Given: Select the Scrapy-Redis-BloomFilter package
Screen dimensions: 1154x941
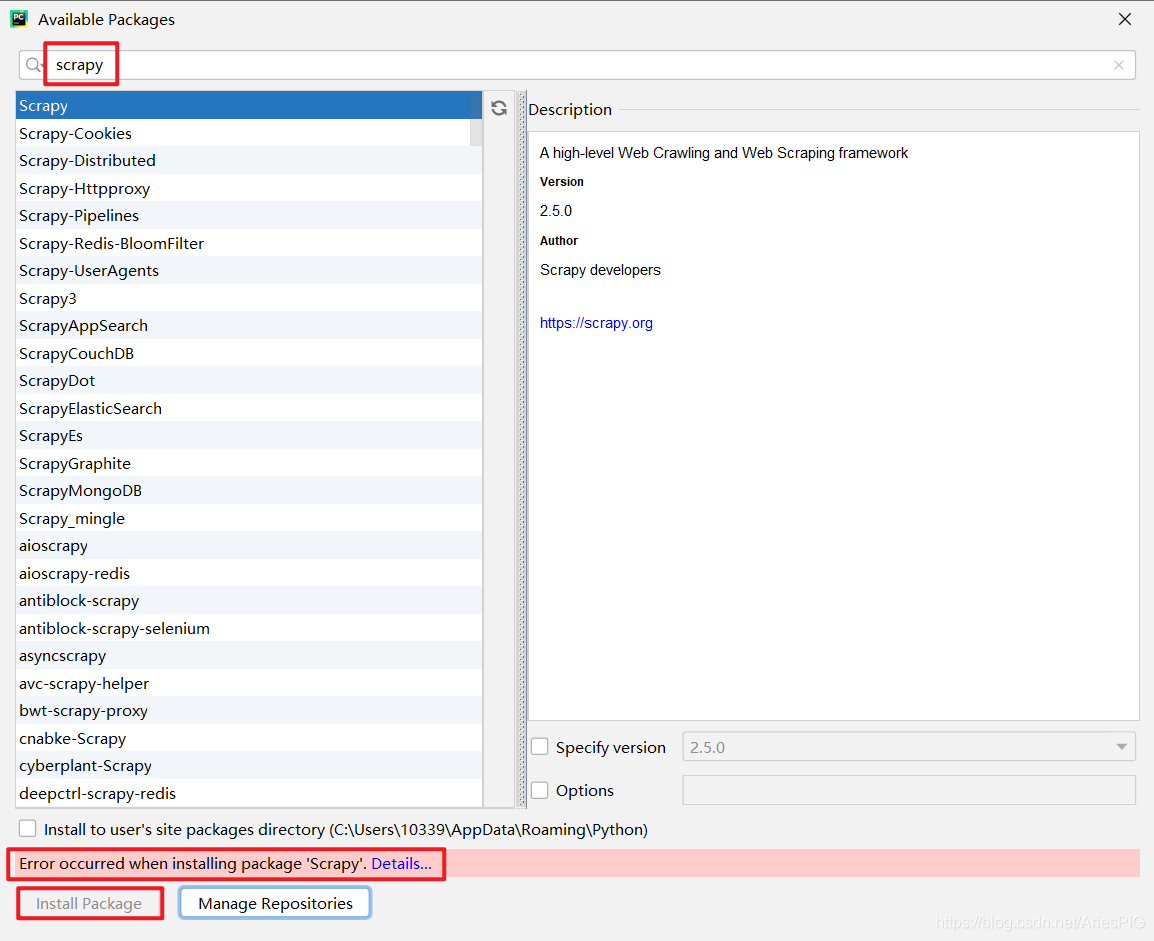Looking at the screenshot, I should [249, 243].
